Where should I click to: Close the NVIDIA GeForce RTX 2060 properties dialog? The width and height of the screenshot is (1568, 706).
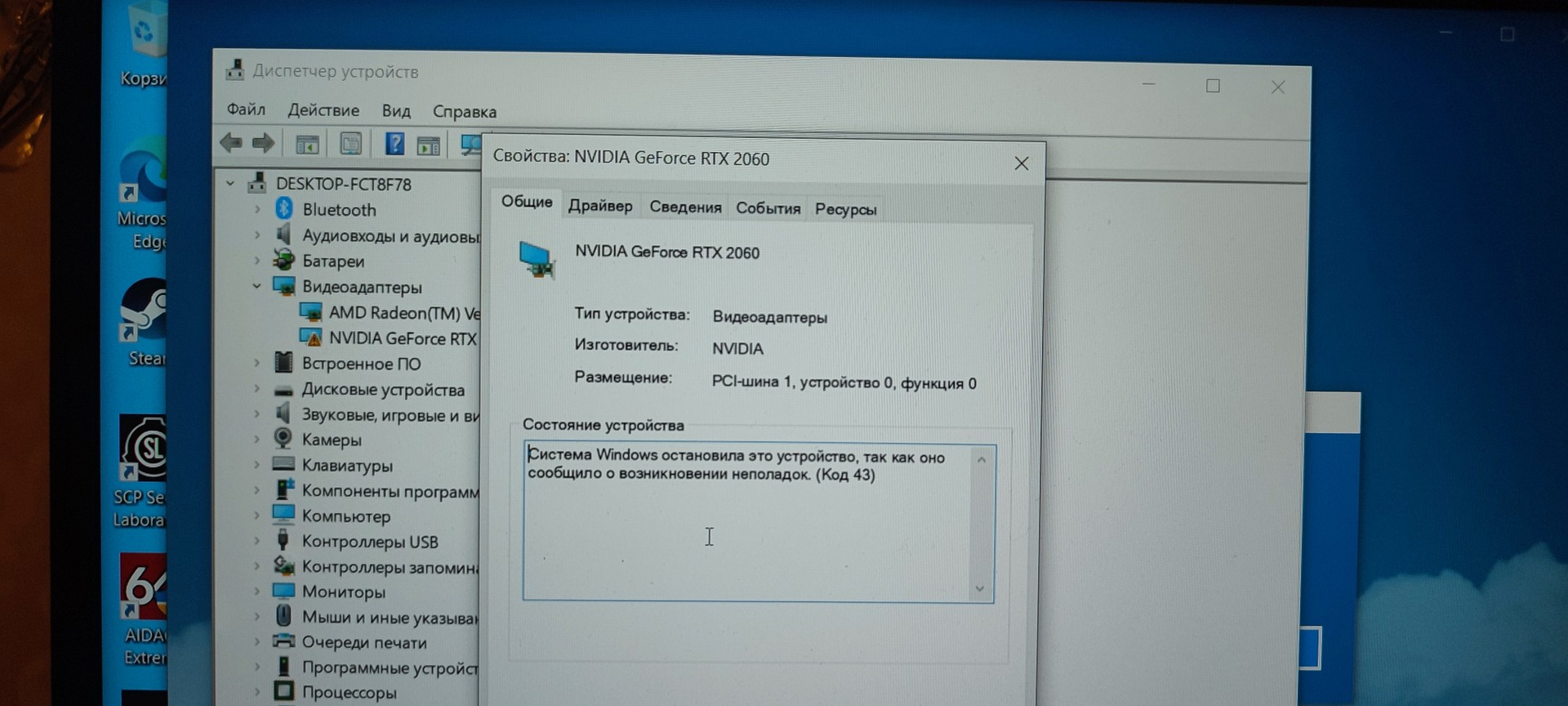click(x=1021, y=163)
